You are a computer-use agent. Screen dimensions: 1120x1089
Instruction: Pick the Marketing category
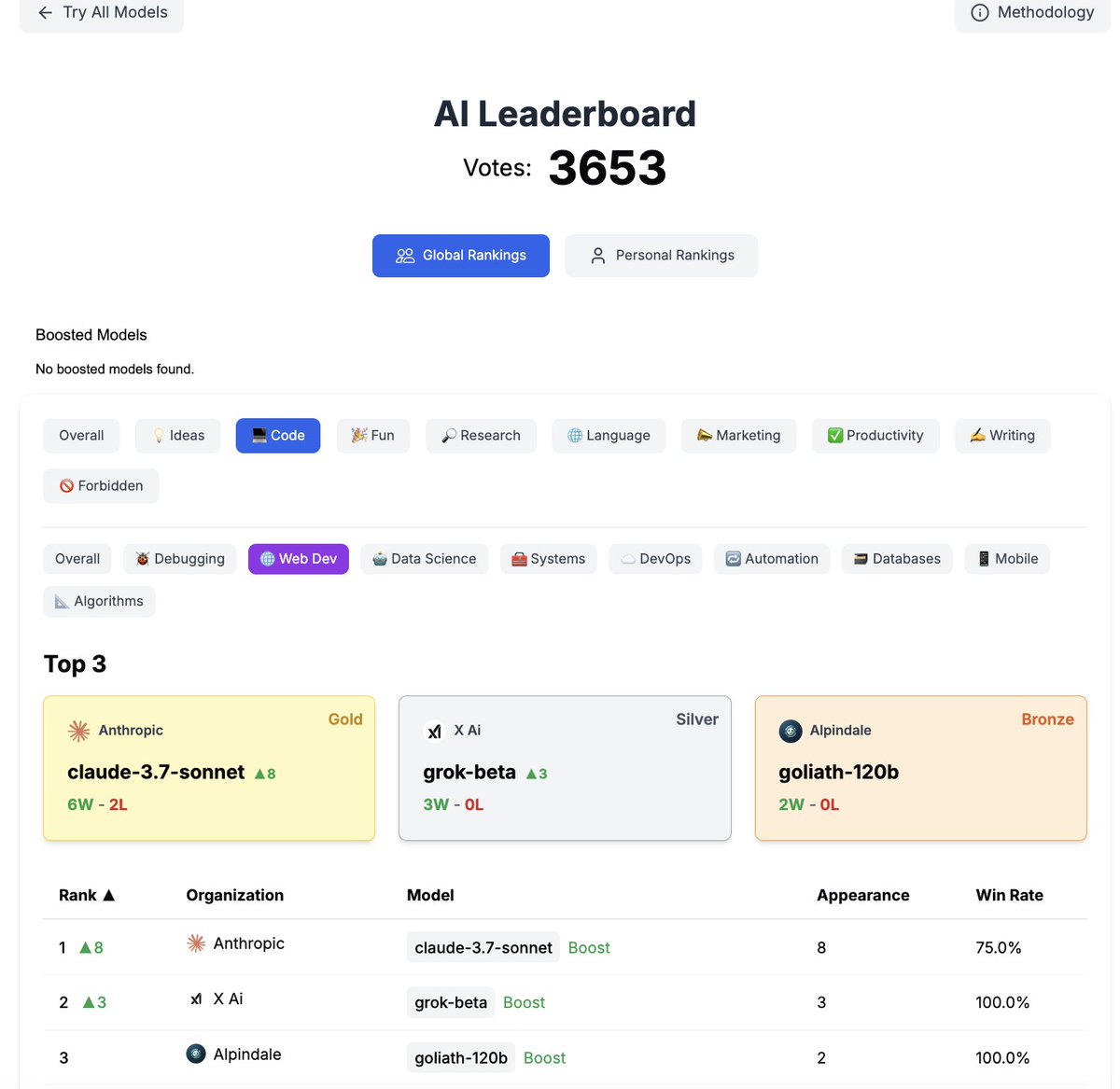point(738,436)
